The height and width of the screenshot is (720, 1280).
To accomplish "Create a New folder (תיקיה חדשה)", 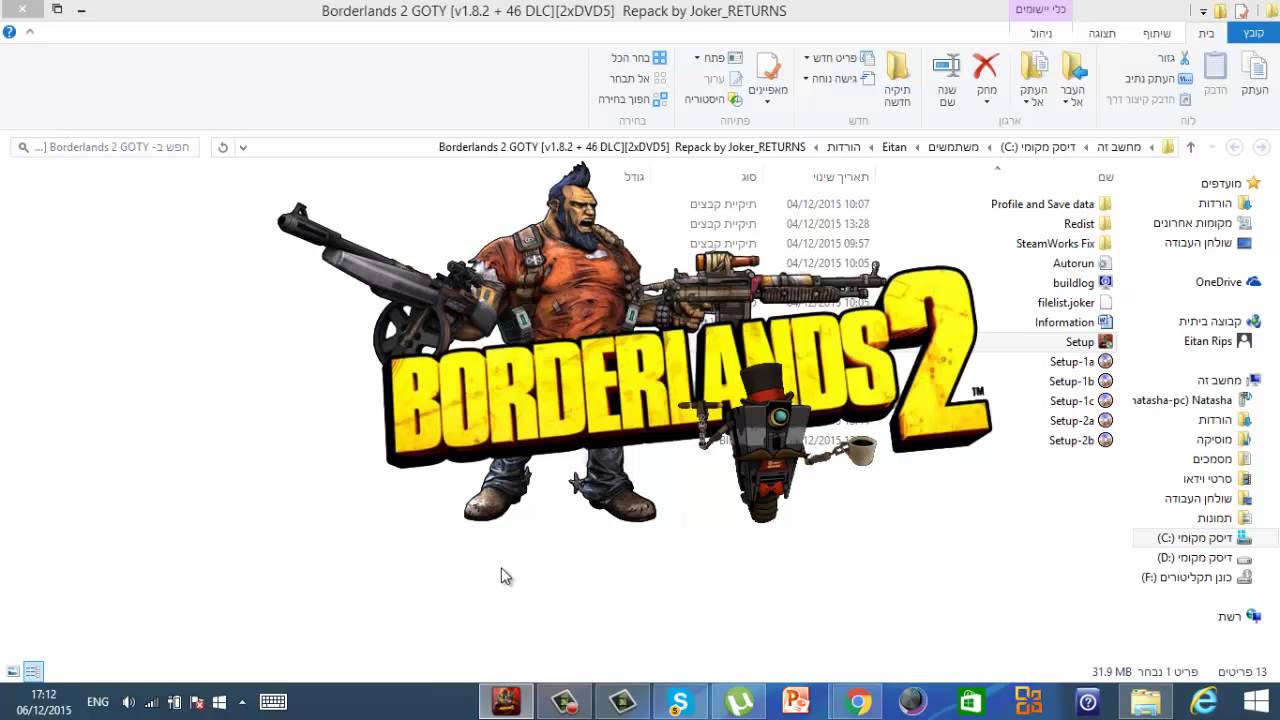I will coord(897,79).
